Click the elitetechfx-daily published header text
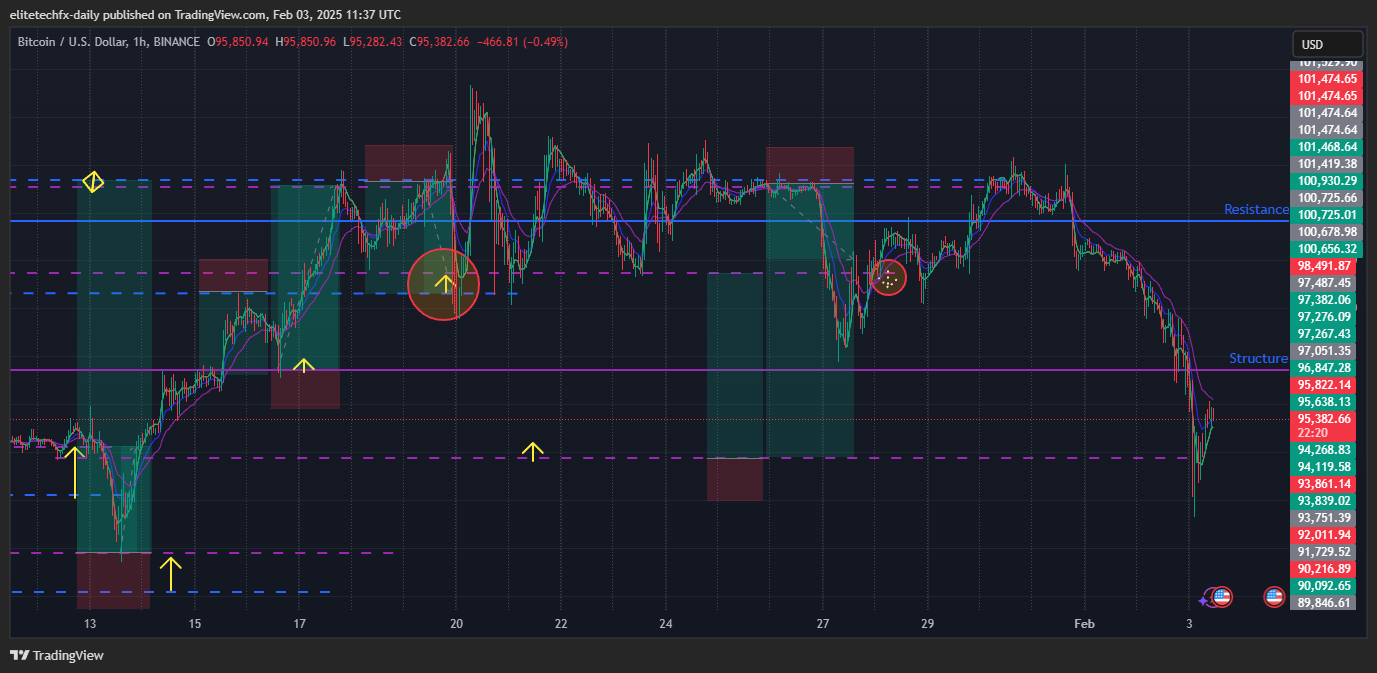The width and height of the screenshot is (1377, 673). pyautogui.click(x=205, y=14)
